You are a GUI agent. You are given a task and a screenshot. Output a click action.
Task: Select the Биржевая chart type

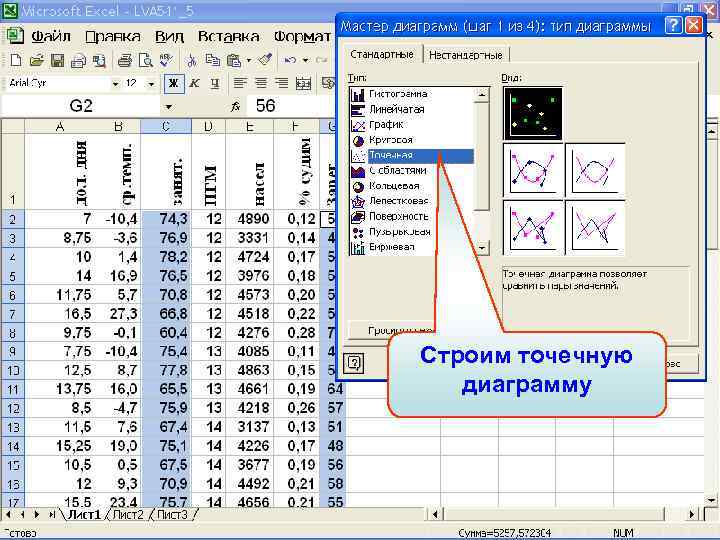[392, 247]
